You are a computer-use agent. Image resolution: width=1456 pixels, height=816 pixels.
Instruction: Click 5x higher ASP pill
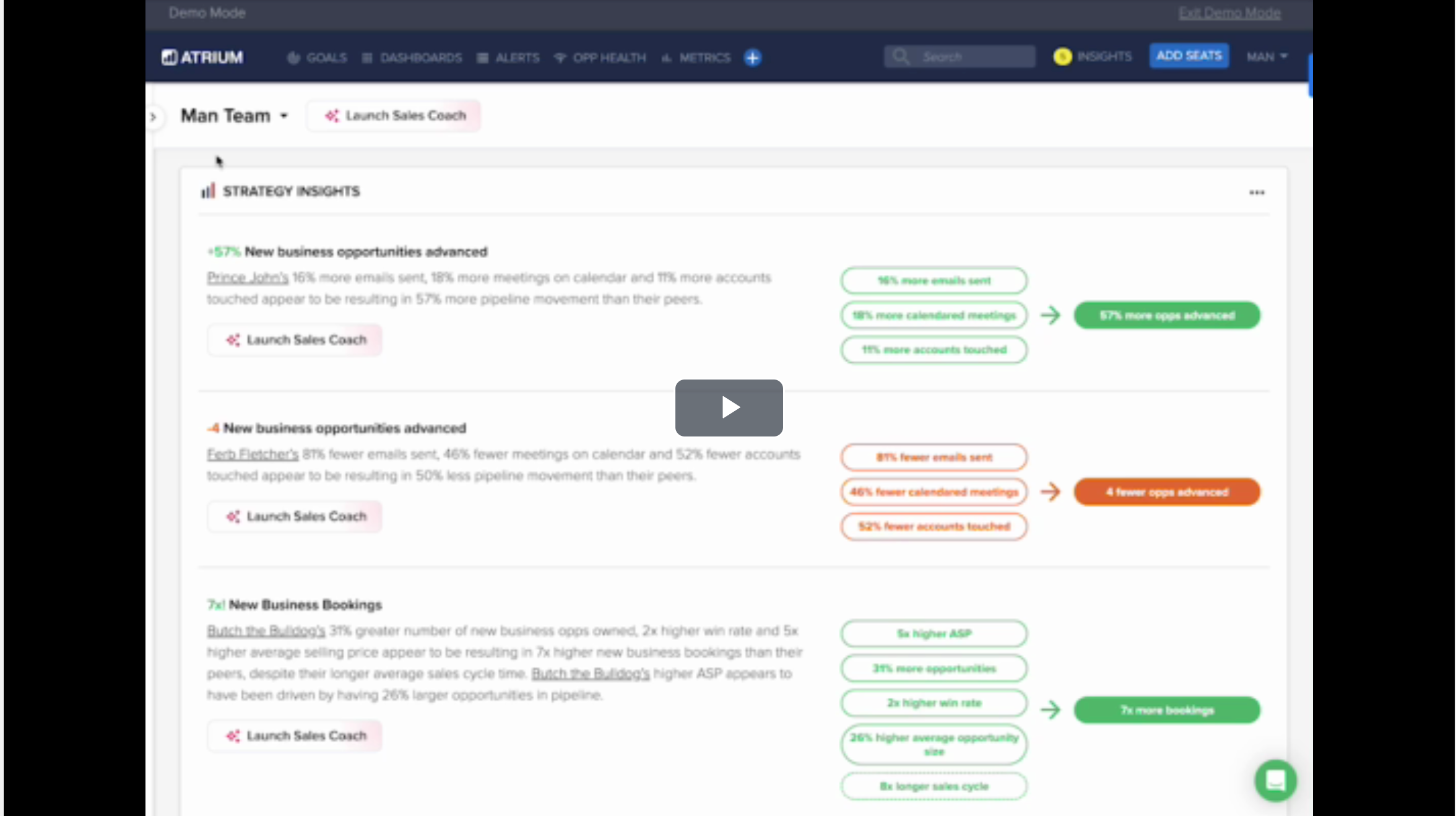[934, 633]
